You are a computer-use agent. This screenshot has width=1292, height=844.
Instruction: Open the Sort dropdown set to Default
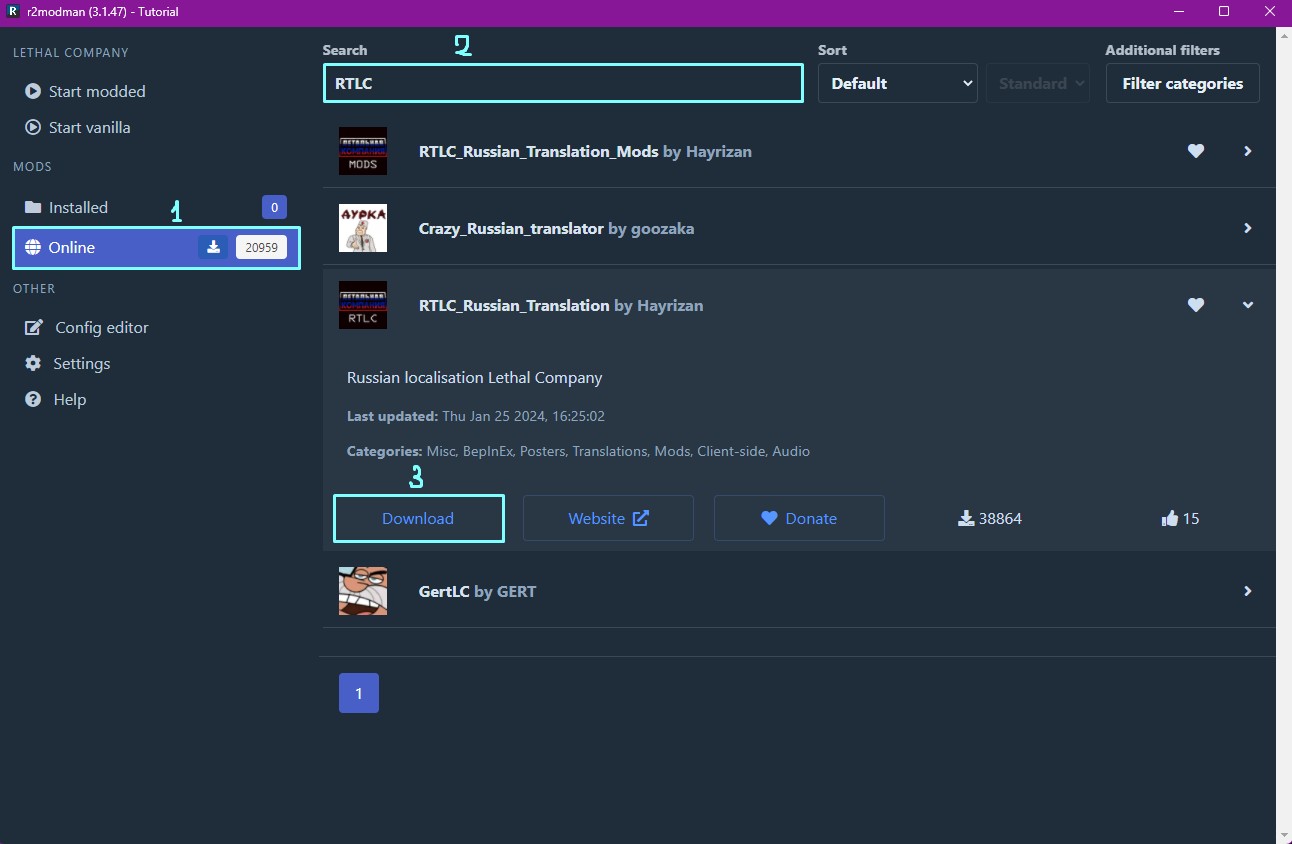(898, 83)
